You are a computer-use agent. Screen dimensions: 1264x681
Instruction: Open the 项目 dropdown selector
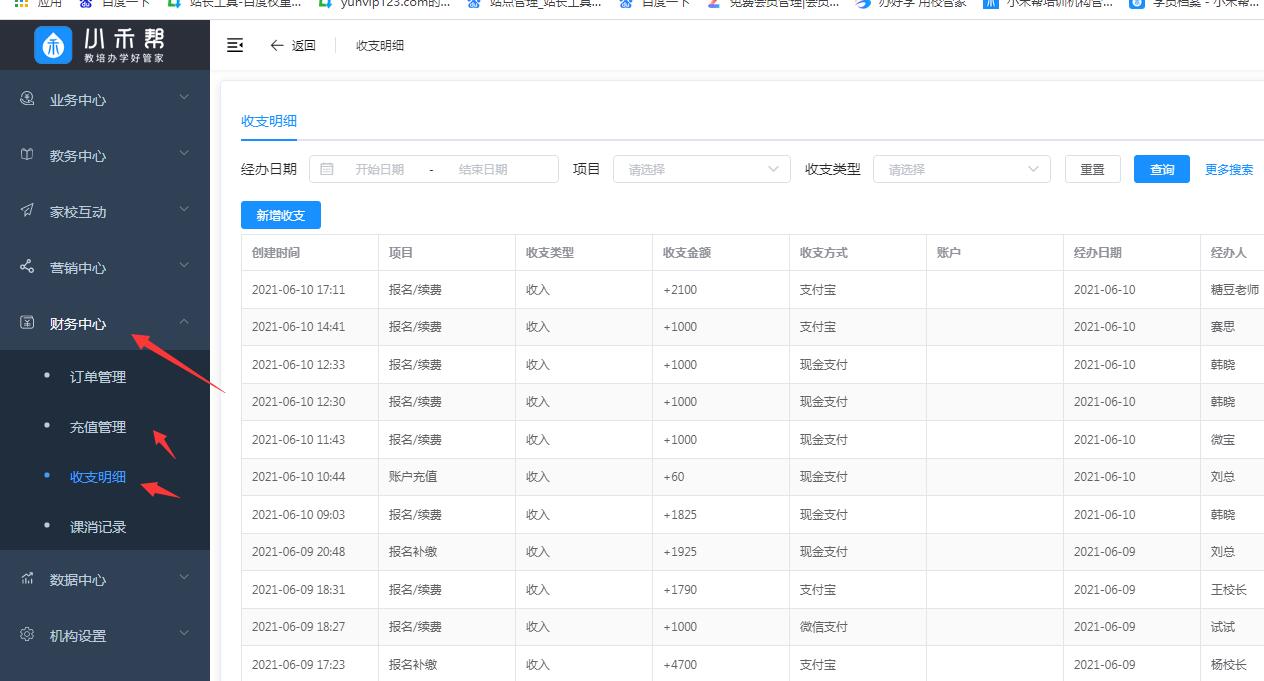702,169
